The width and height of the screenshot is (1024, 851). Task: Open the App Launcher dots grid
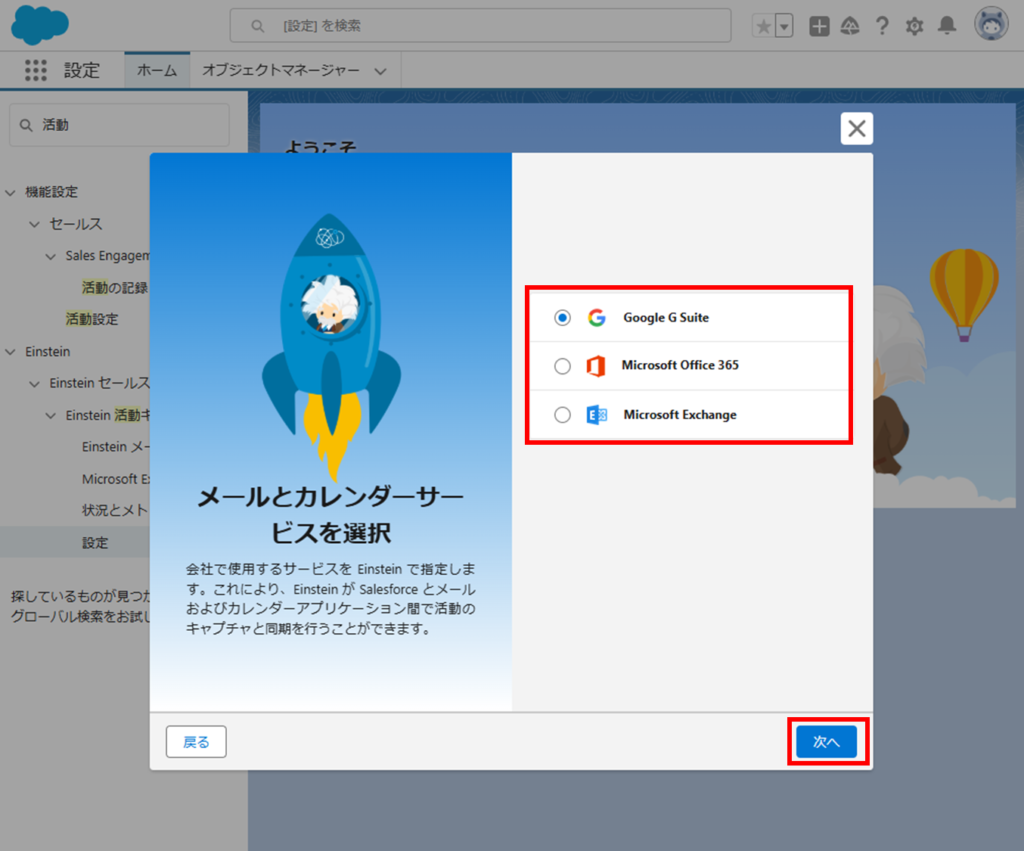click(35, 70)
